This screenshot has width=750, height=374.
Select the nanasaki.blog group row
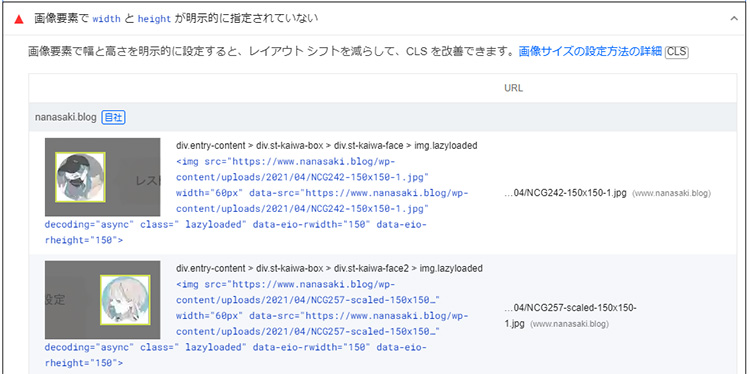tap(383, 117)
